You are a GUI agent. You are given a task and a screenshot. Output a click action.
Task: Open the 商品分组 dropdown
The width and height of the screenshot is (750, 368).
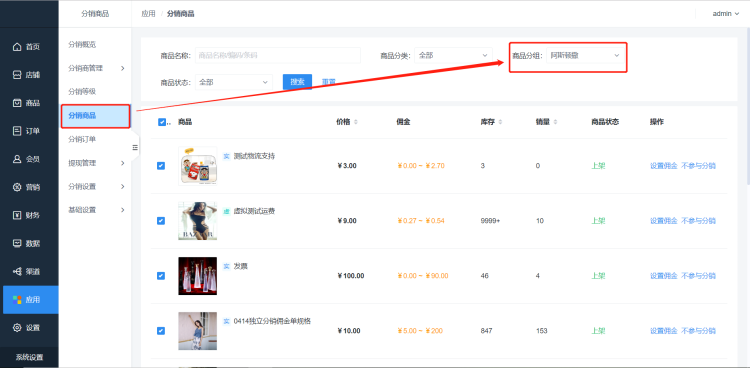[585, 56]
